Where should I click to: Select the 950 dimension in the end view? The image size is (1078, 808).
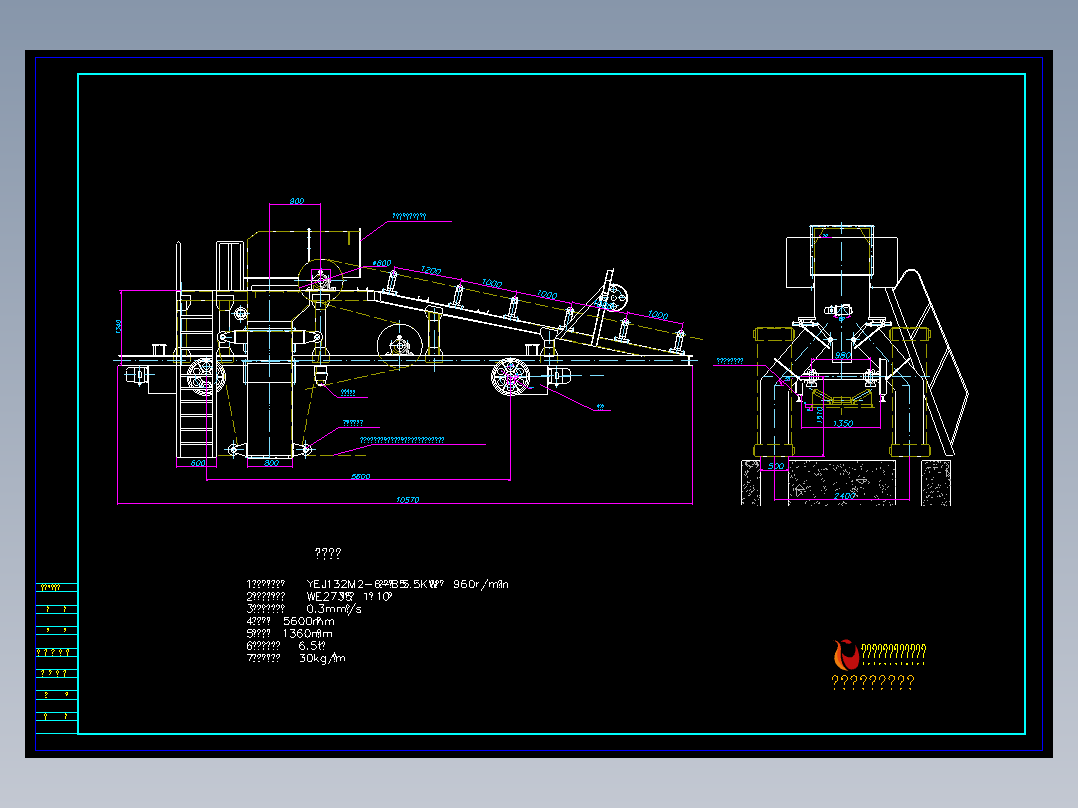(842, 356)
